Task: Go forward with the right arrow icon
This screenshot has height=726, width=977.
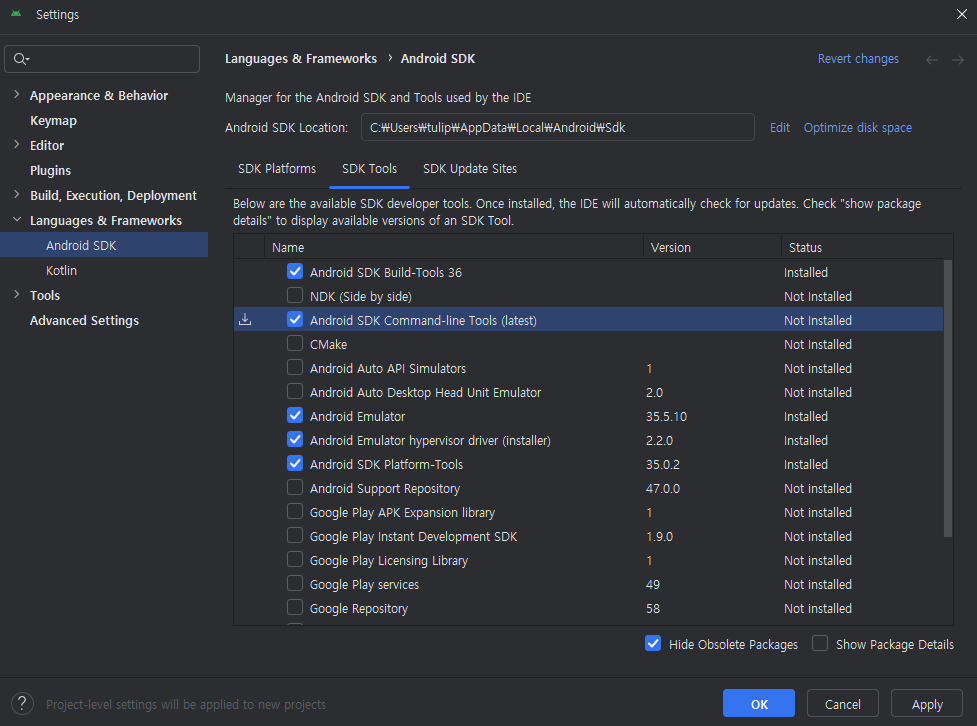Action: click(x=958, y=60)
